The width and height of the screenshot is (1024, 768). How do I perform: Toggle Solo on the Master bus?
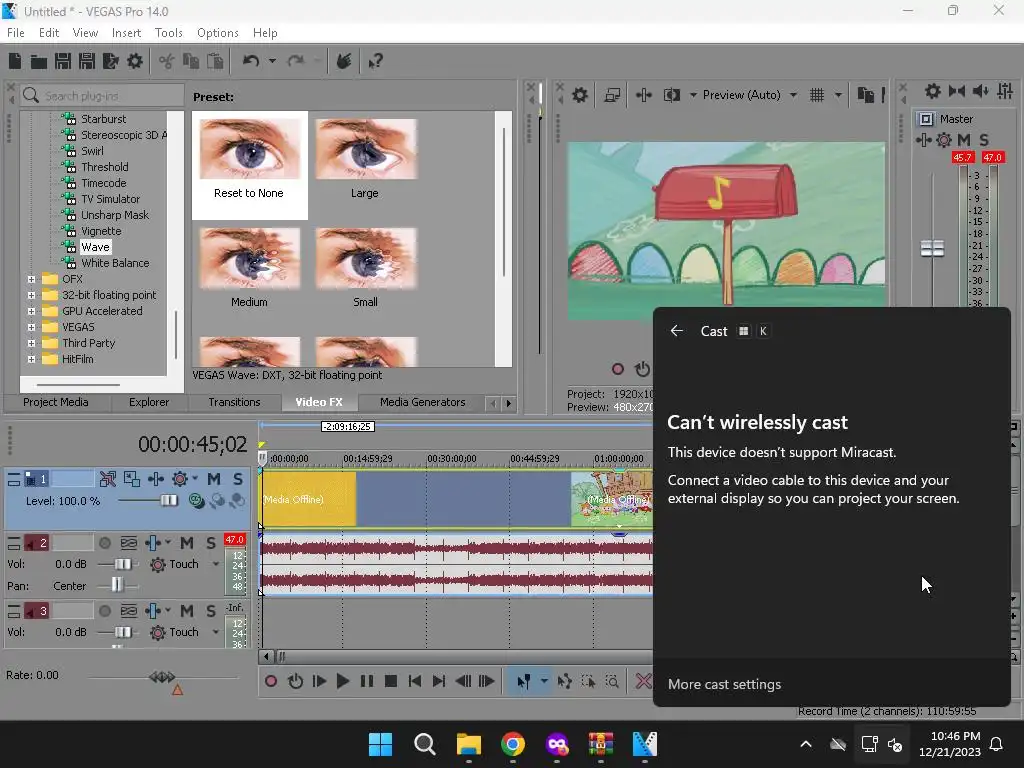(x=984, y=140)
